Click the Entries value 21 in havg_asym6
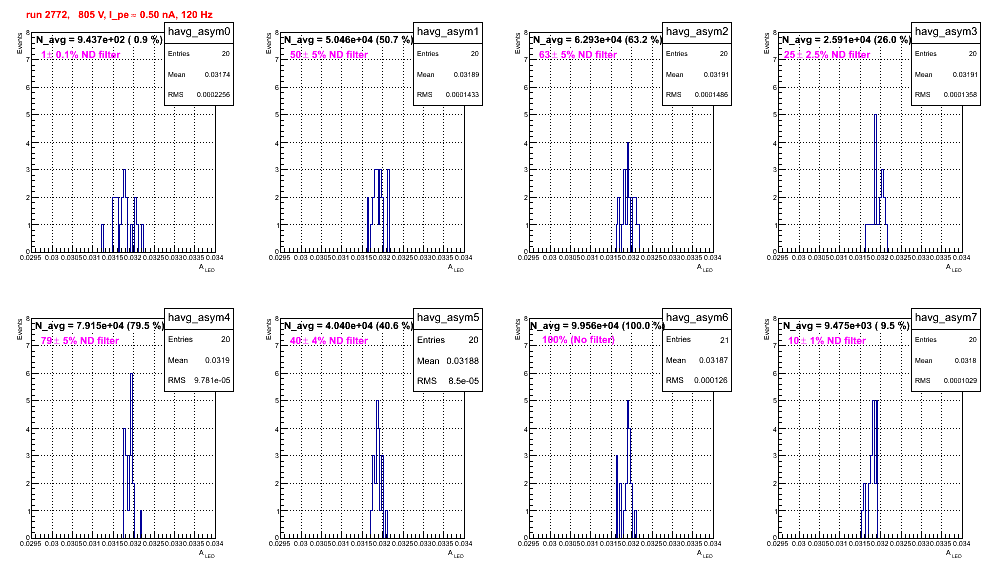 click(725, 340)
